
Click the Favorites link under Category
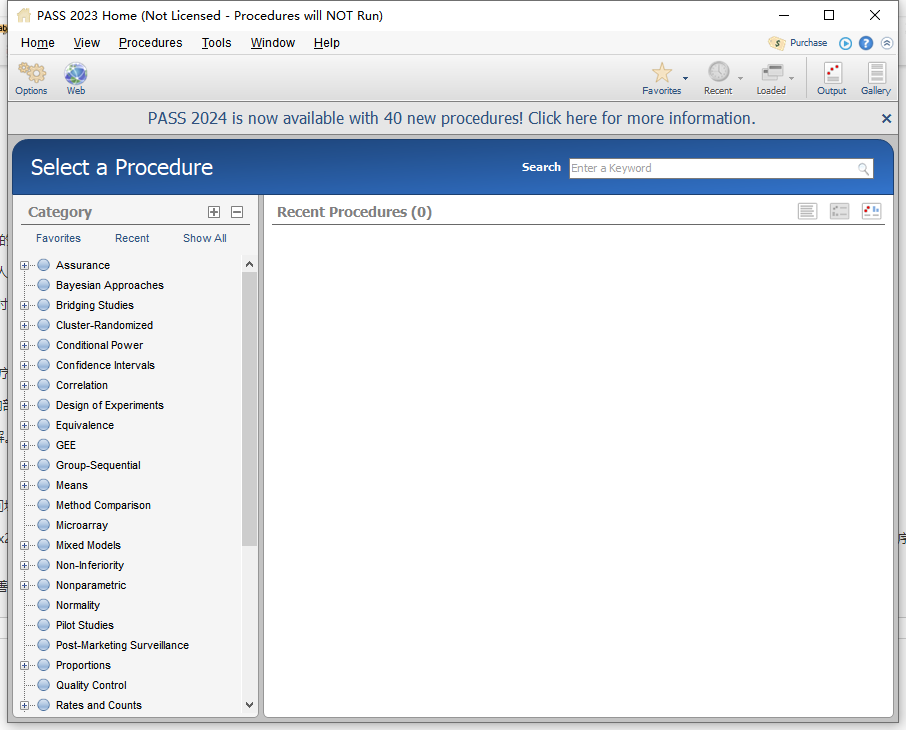[58, 238]
